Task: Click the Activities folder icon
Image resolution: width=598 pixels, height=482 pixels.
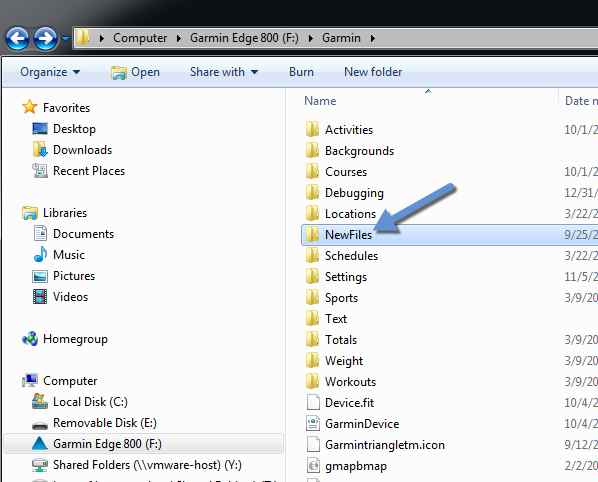Action: 312,130
